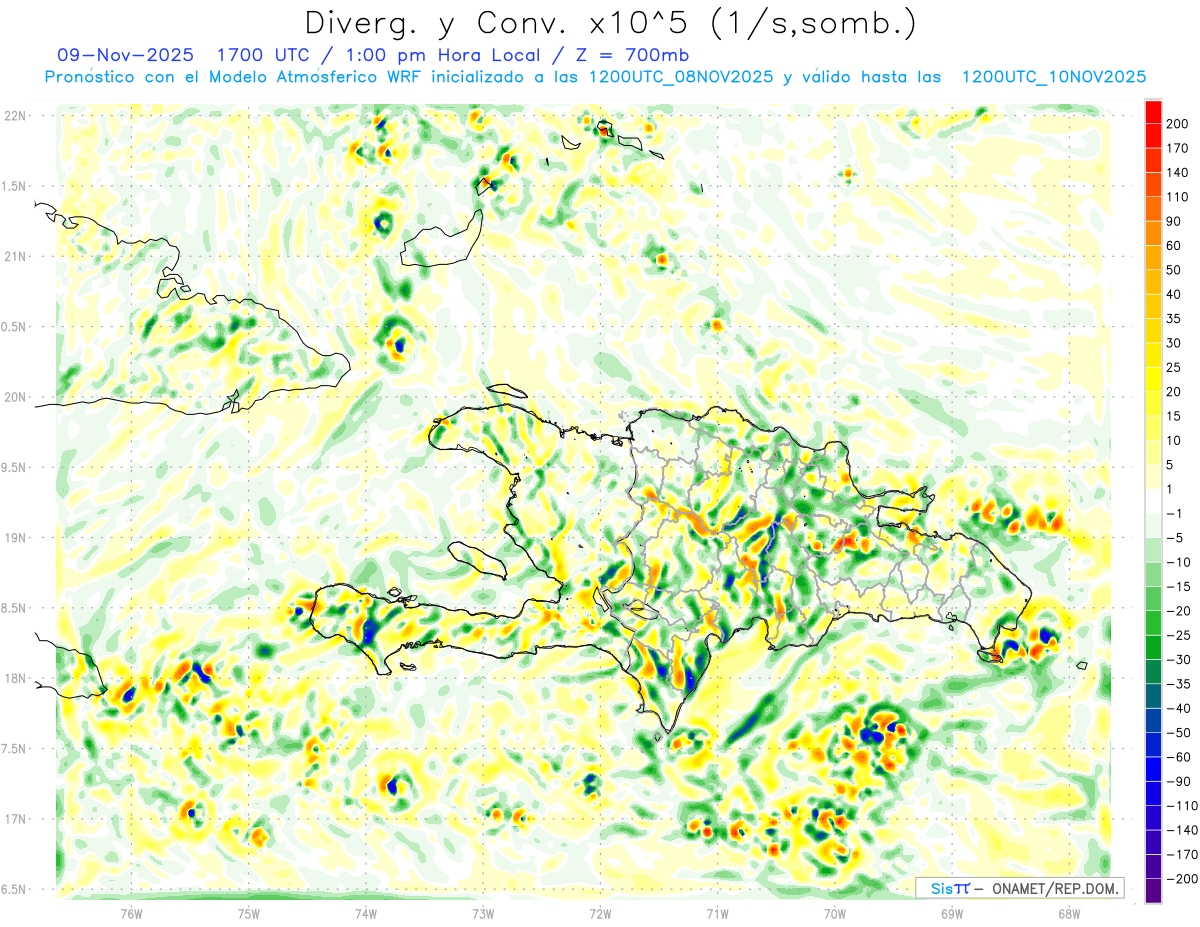The height and width of the screenshot is (927, 1200).
Task: Pick the purple swatch below the -200 mark
Action: (x=1153, y=890)
